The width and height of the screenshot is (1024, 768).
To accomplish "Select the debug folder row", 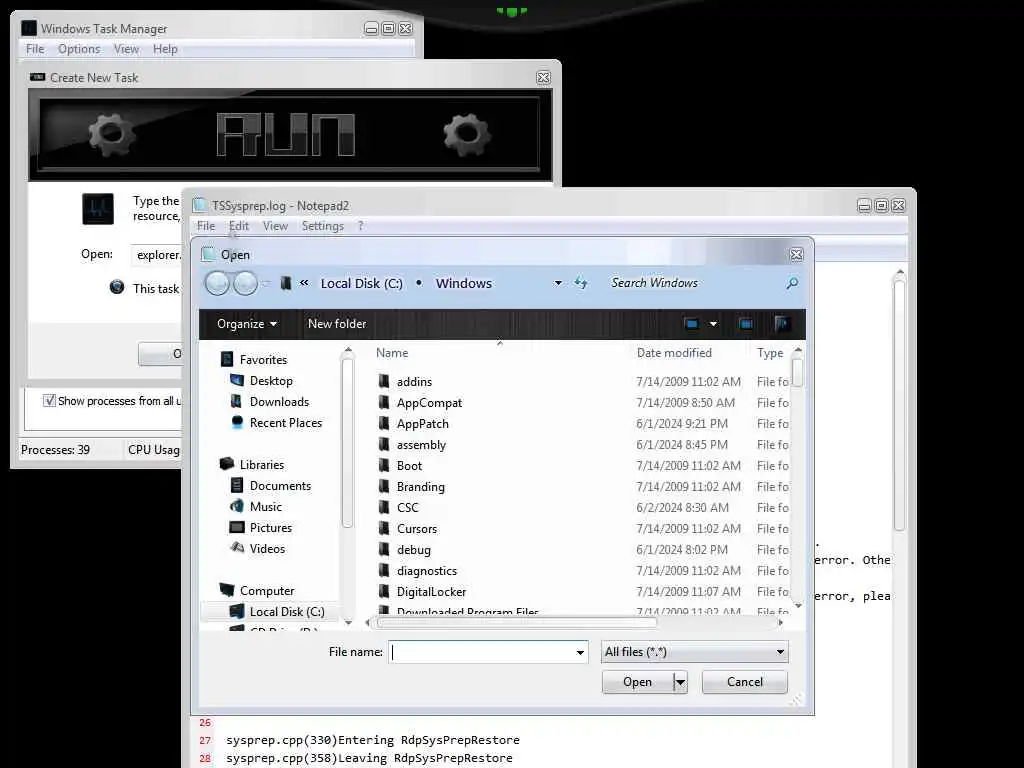I will coord(581,549).
